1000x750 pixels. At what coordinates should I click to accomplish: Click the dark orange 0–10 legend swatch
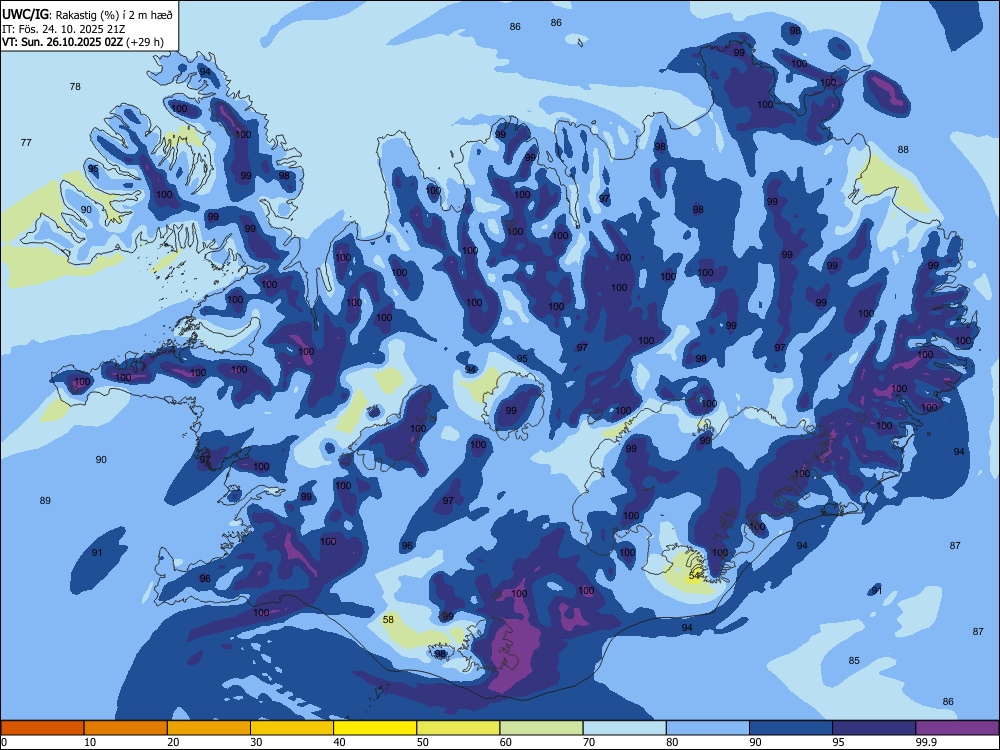[x=43, y=728]
